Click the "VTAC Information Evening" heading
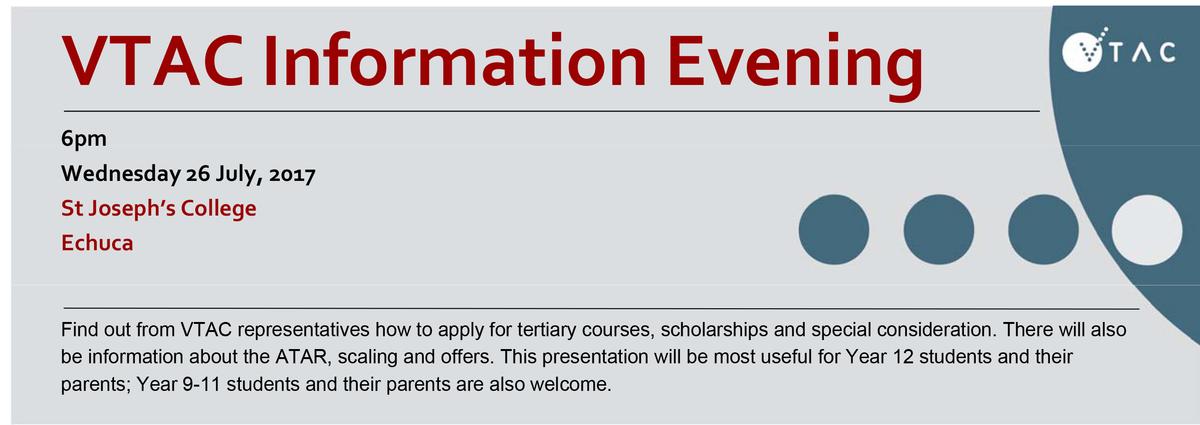 [x=490, y=59]
